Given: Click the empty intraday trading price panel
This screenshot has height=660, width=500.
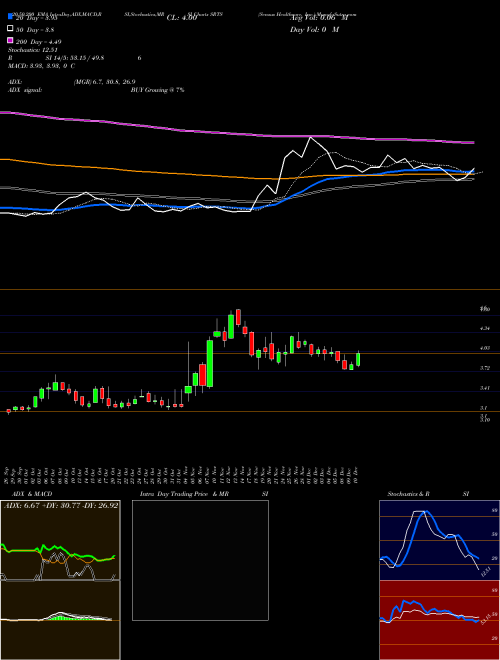Looking at the screenshot, I should point(200,560).
